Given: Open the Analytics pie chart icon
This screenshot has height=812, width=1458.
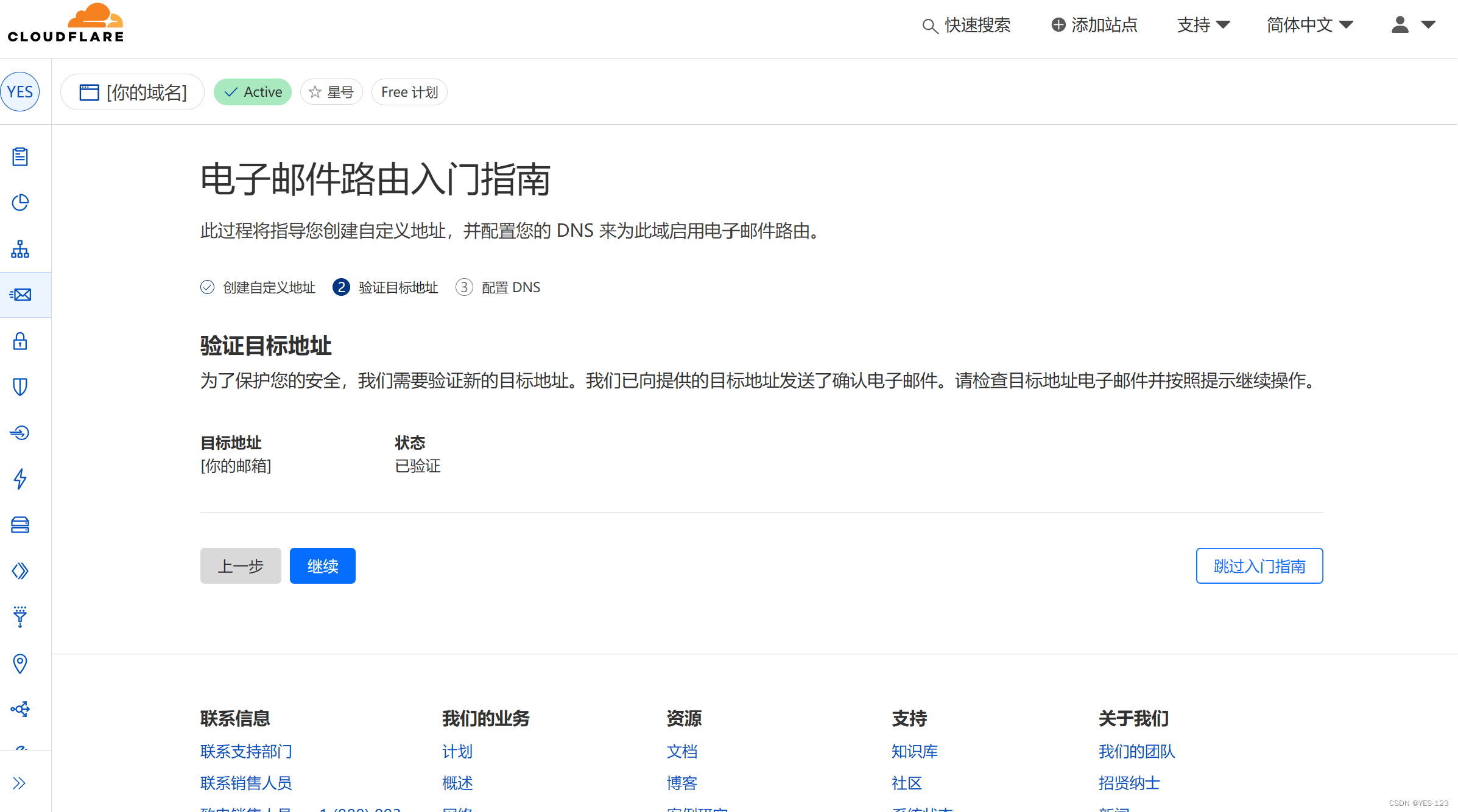Looking at the screenshot, I should tap(20, 203).
